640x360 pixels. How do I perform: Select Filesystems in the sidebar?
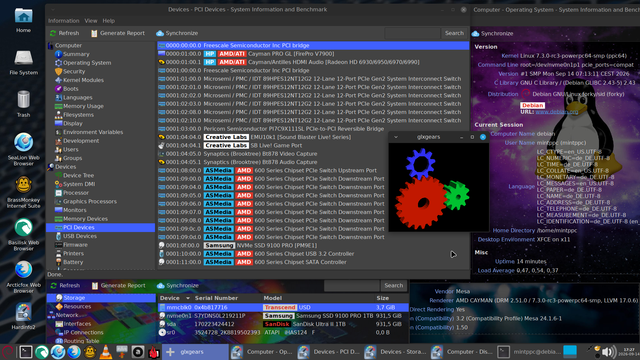pos(78,115)
